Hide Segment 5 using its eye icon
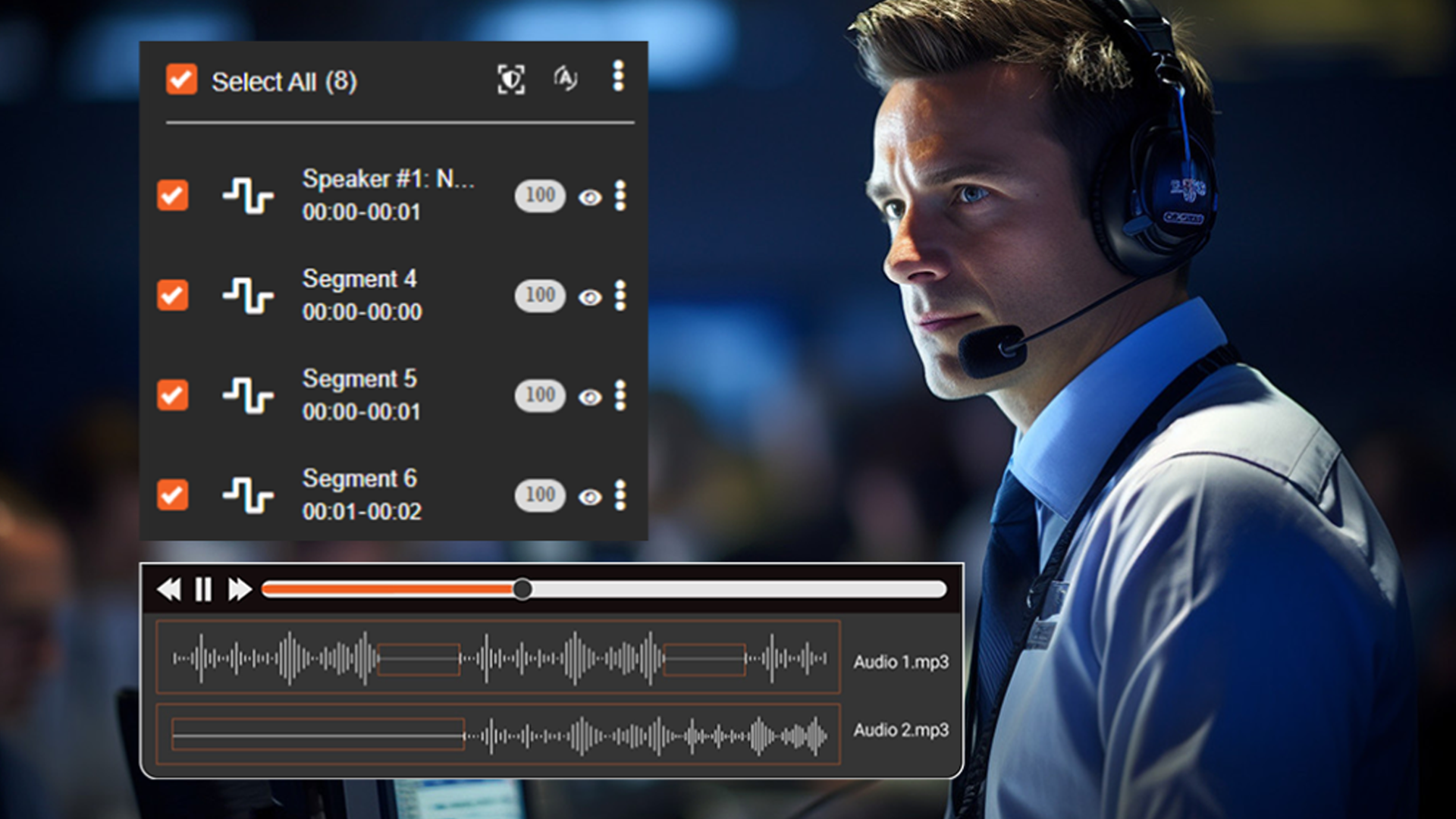Image resolution: width=1456 pixels, height=819 pixels. (x=590, y=397)
